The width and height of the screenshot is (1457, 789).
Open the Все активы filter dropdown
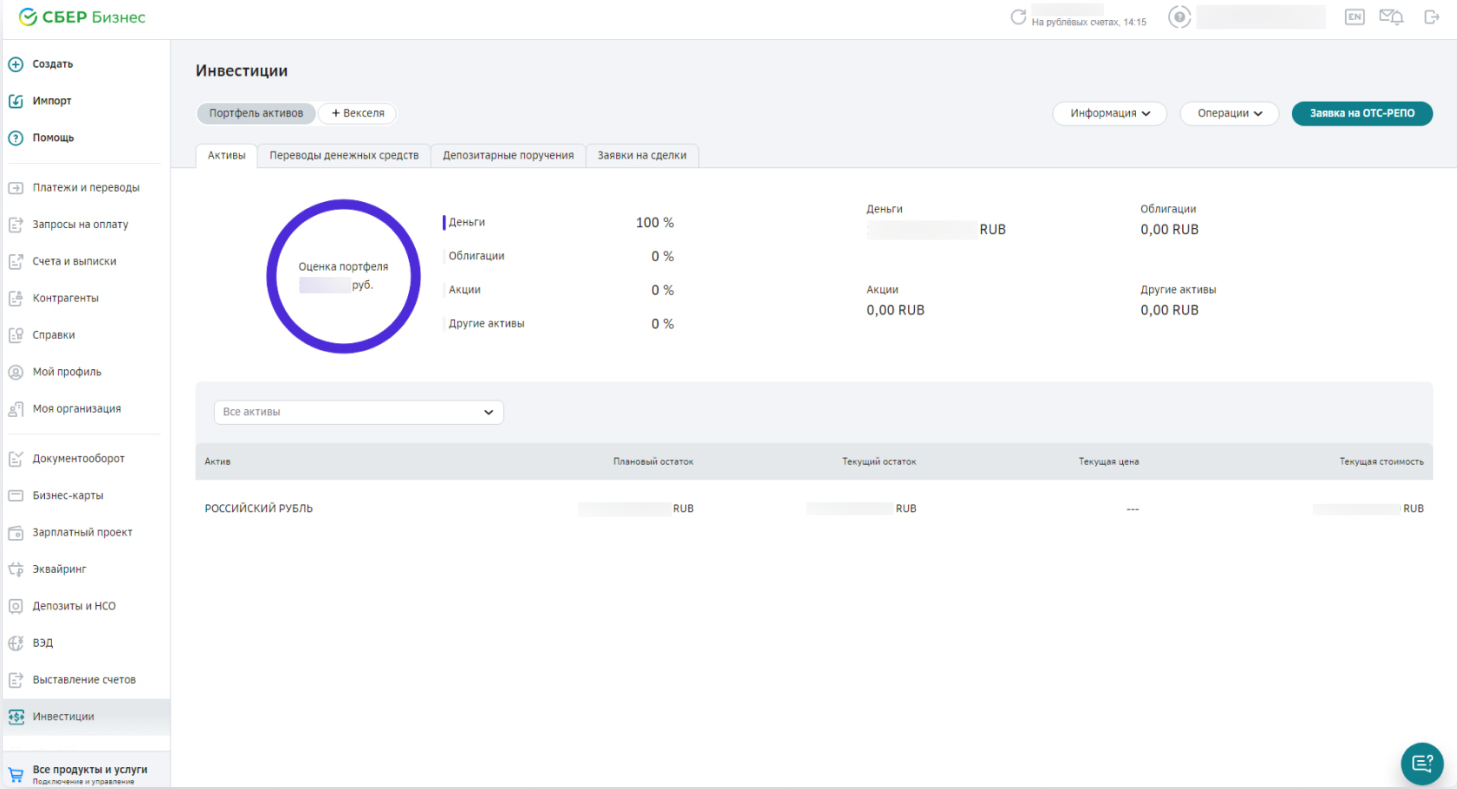pos(358,412)
